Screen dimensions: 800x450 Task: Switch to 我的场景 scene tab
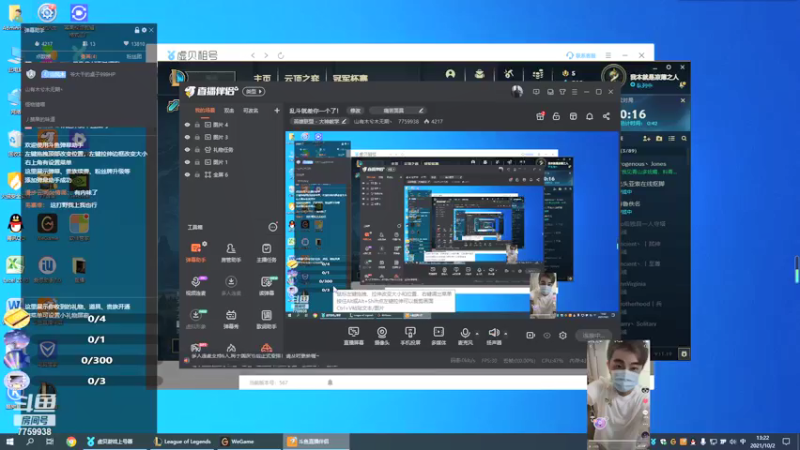coord(205,110)
